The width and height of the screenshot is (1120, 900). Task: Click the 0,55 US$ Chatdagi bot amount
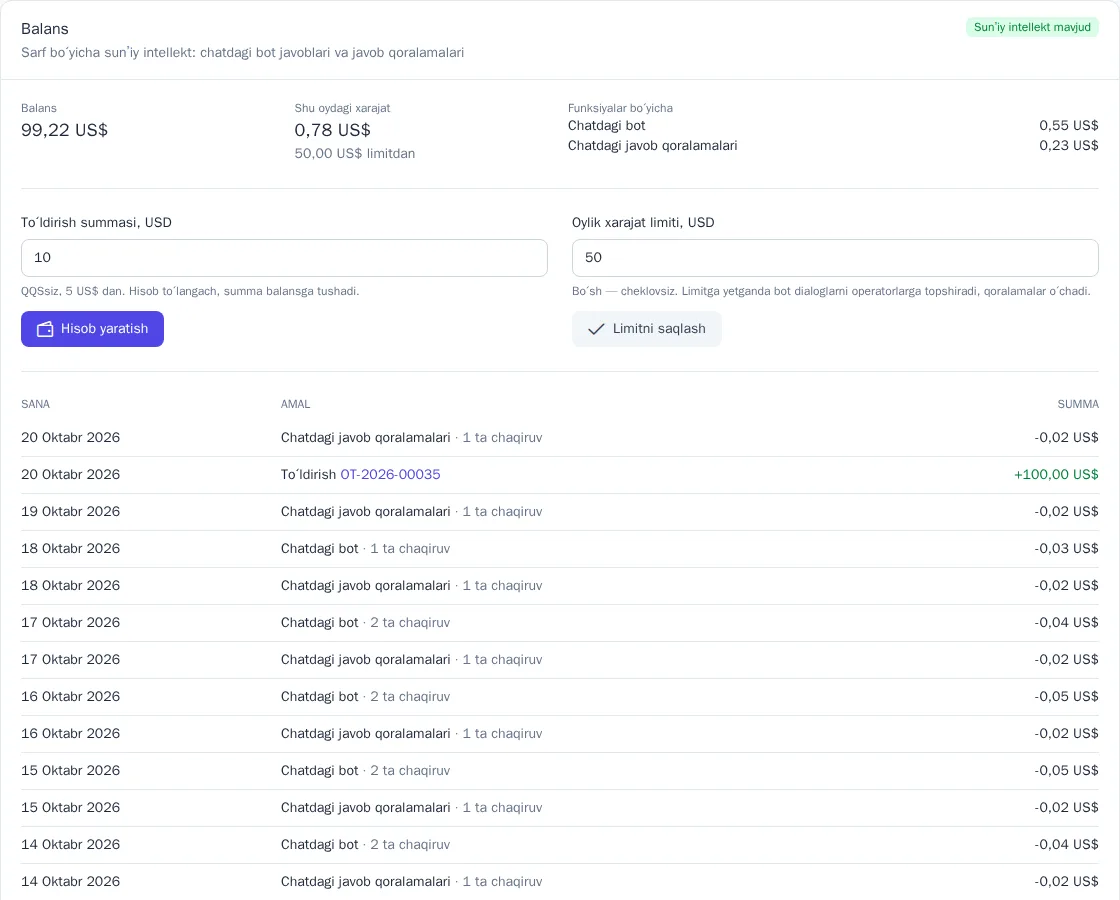[1069, 126]
